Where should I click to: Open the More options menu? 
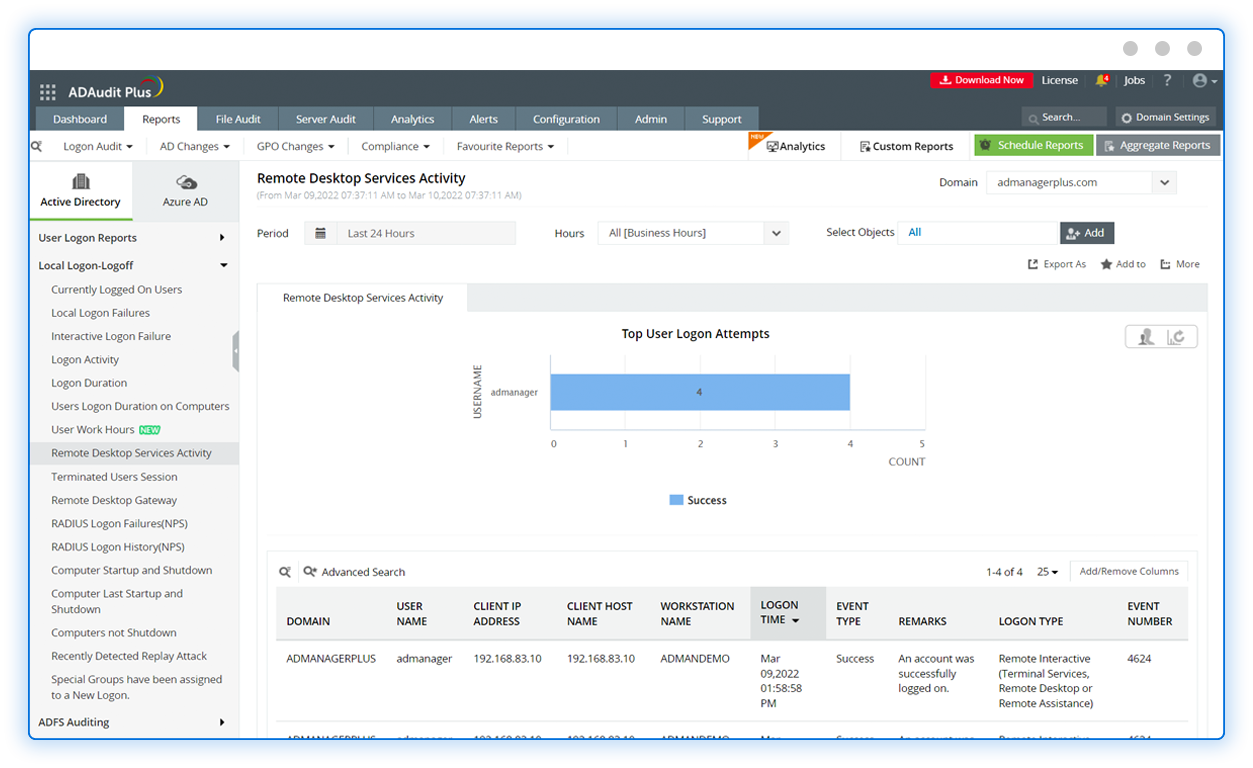click(x=1180, y=264)
